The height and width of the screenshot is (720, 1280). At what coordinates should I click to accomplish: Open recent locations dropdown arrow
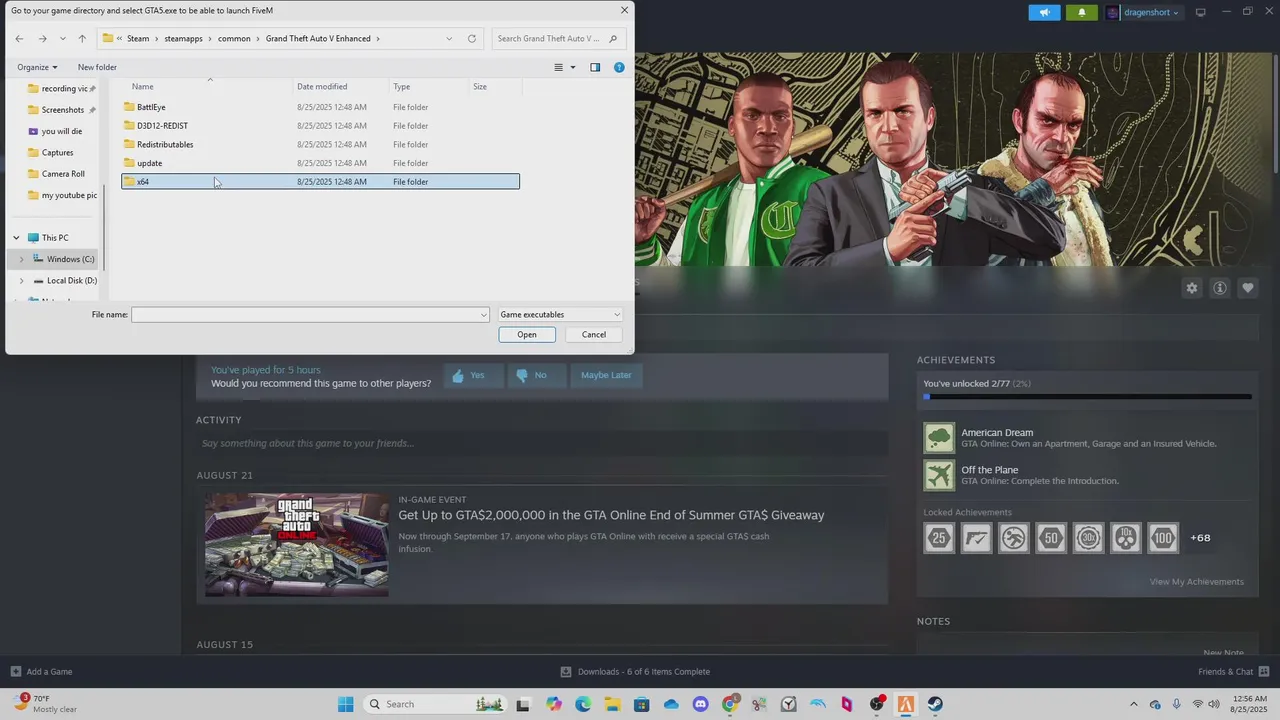click(x=62, y=39)
